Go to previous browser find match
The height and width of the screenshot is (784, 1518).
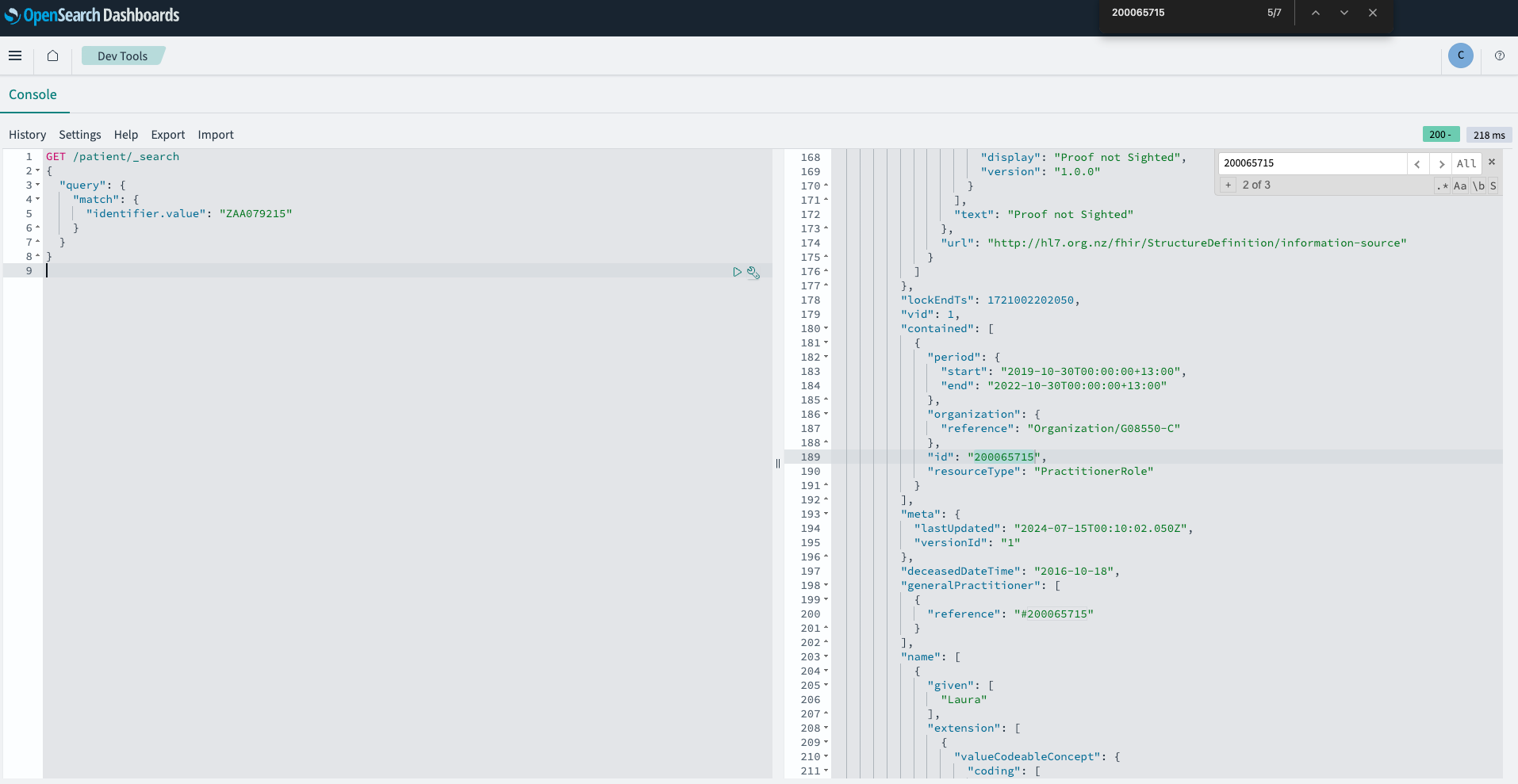1315,13
